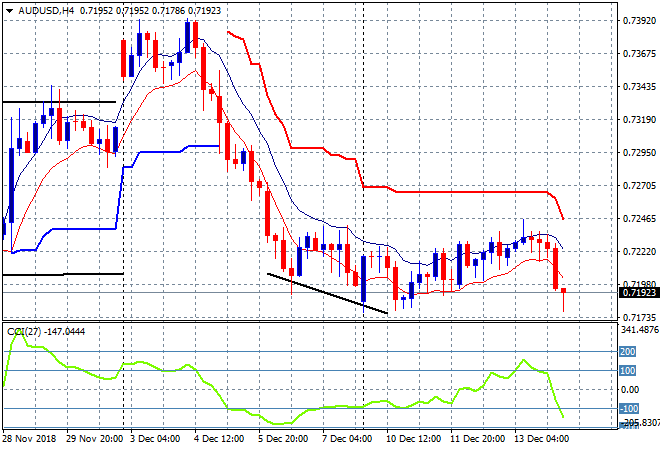
Task: Click the 5 Dec 20:00 time label
Action: (x=282, y=439)
